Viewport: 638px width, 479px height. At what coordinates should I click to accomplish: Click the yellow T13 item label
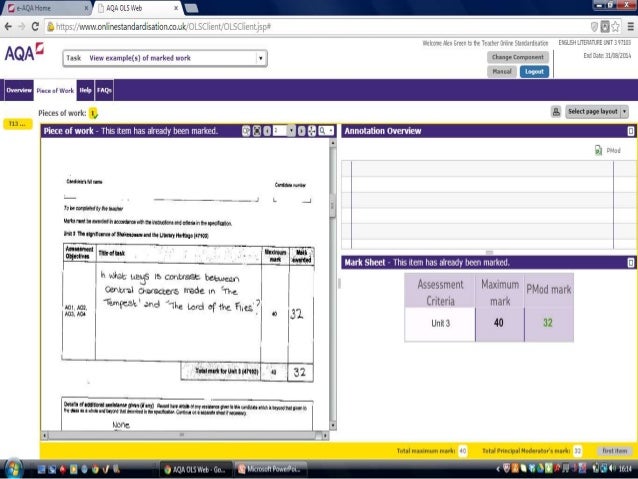(17, 124)
